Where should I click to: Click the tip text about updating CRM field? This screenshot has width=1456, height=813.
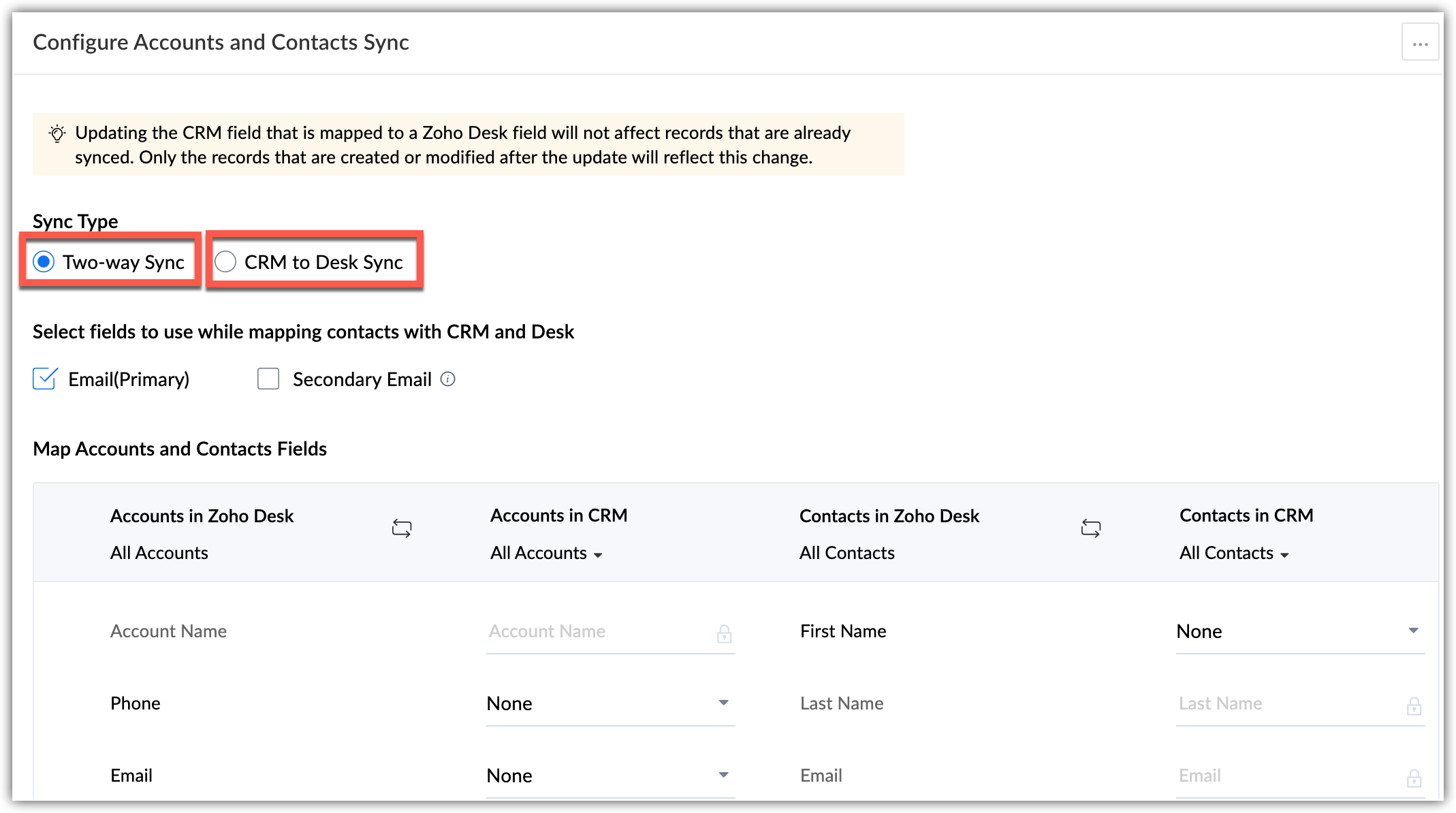pos(463,145)
